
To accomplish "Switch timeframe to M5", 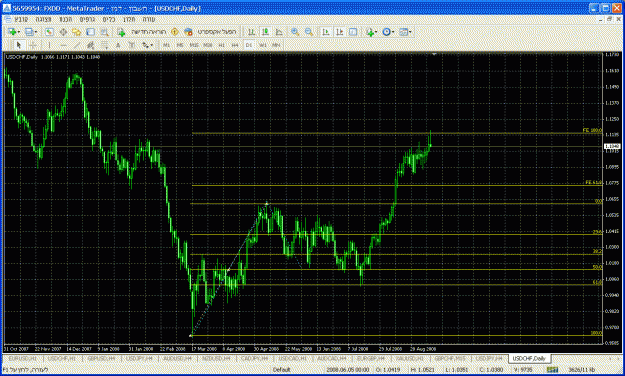I will point(180,45).
